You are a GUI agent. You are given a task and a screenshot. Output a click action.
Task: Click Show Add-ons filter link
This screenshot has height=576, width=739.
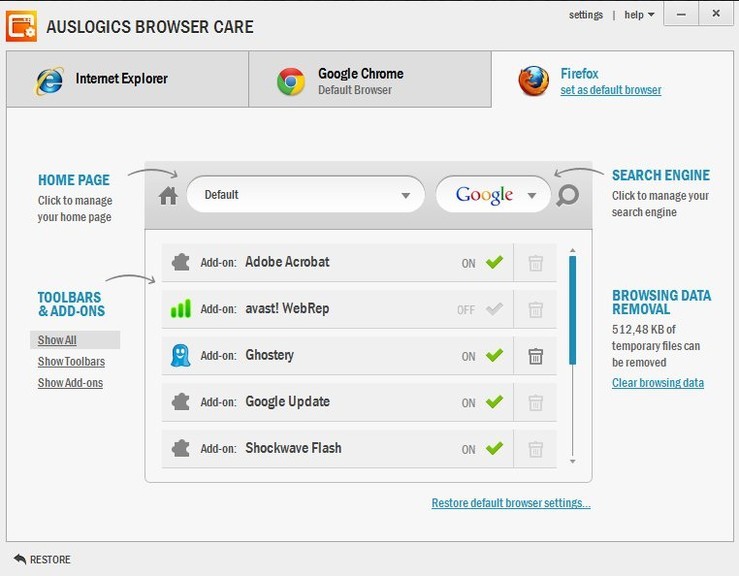[x=70, y=383]
